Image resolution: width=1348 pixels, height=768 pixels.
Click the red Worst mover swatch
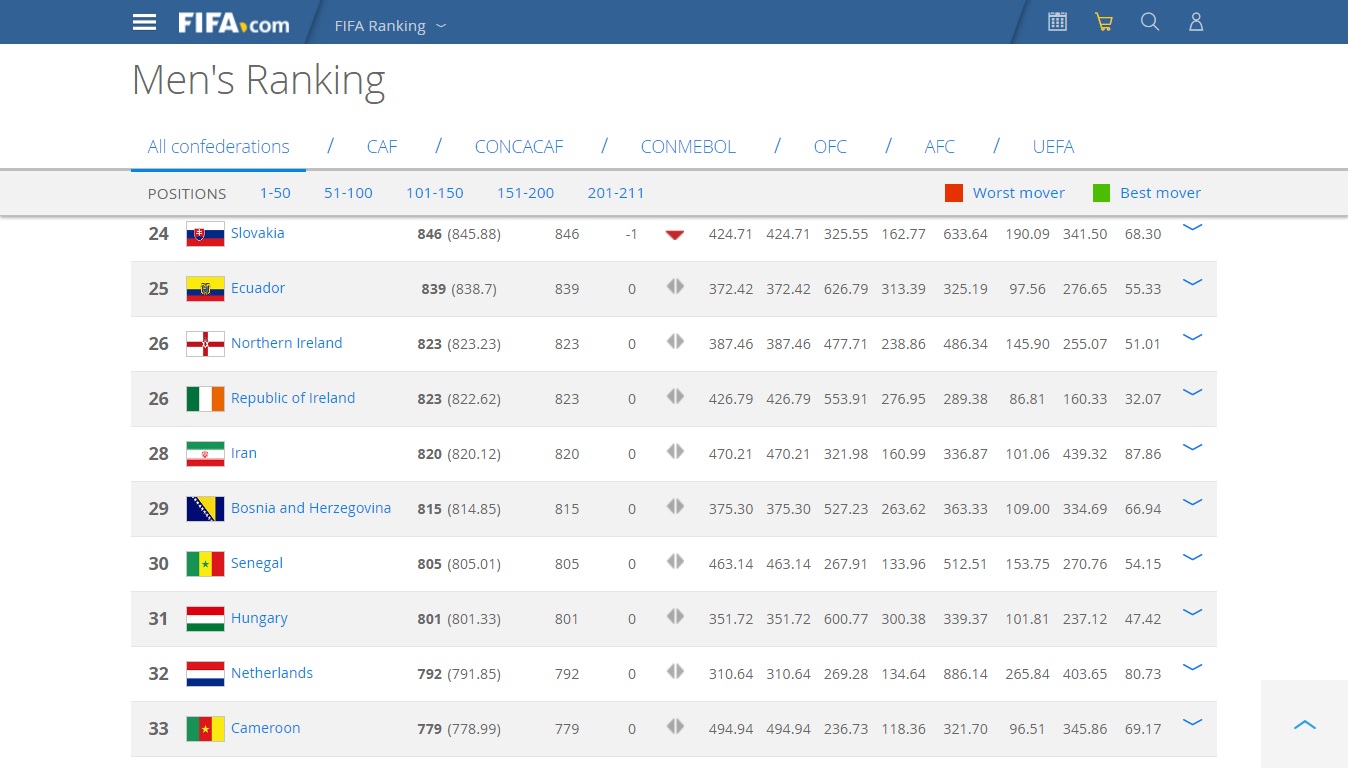(953, 193)
